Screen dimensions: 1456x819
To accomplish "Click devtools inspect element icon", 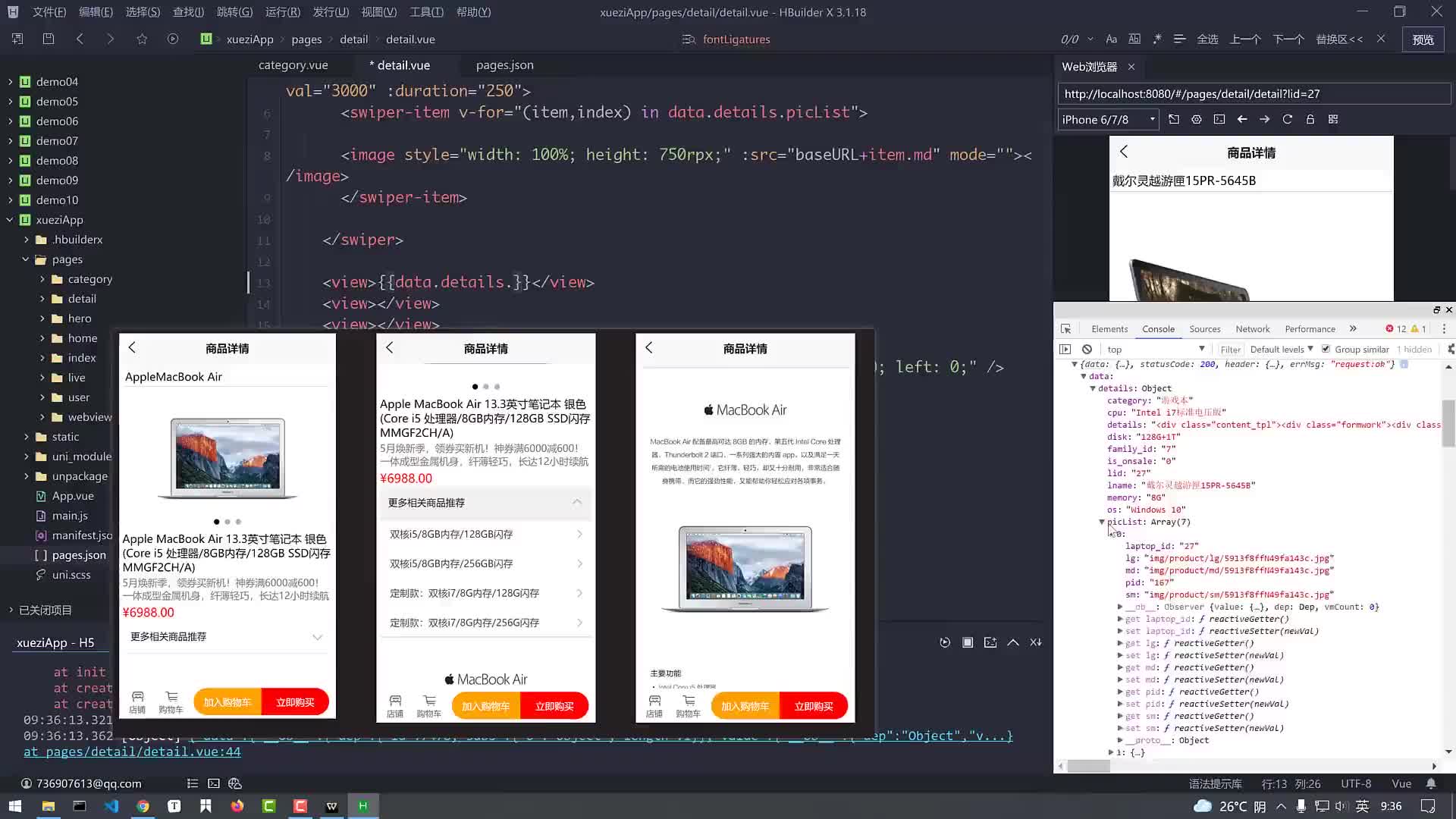I will pyautogui.click(x=1066, y=329).
